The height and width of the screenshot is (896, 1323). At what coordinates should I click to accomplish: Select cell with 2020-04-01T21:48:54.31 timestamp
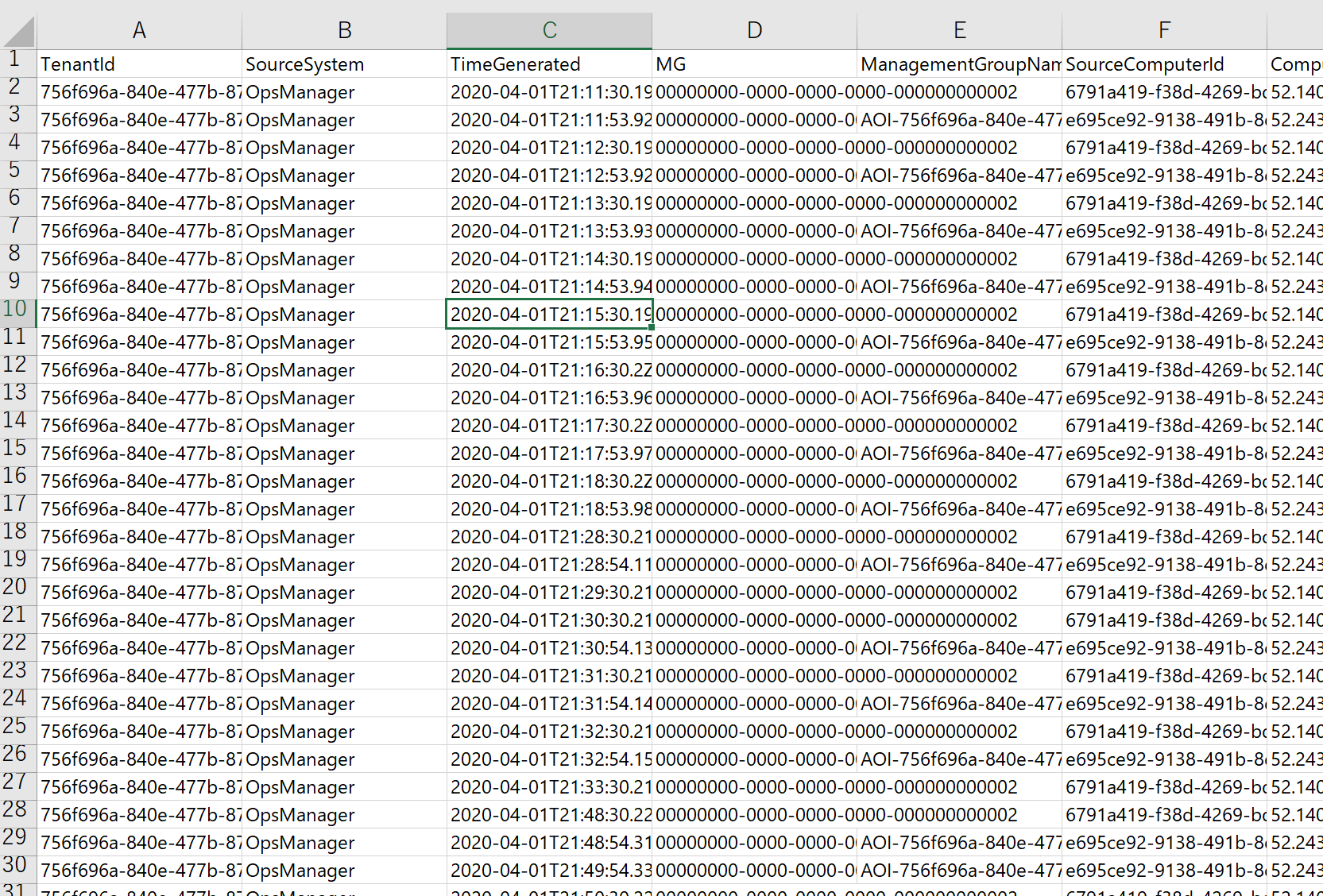[549, 842]
